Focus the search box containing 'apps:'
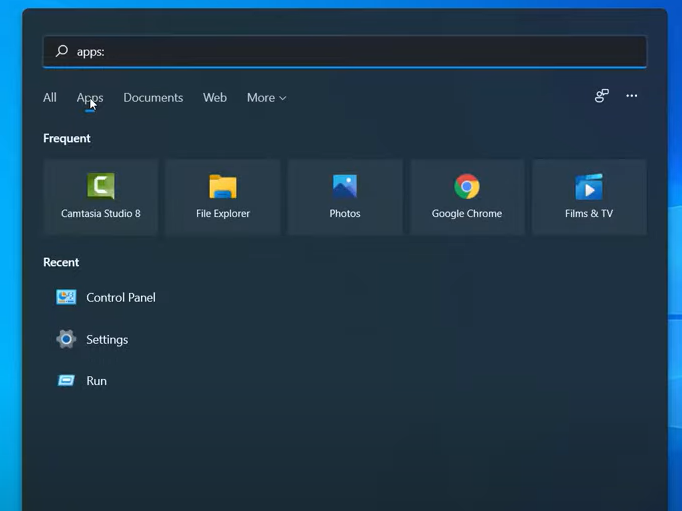This screenshot has width=682, height=511. (350, 51)
